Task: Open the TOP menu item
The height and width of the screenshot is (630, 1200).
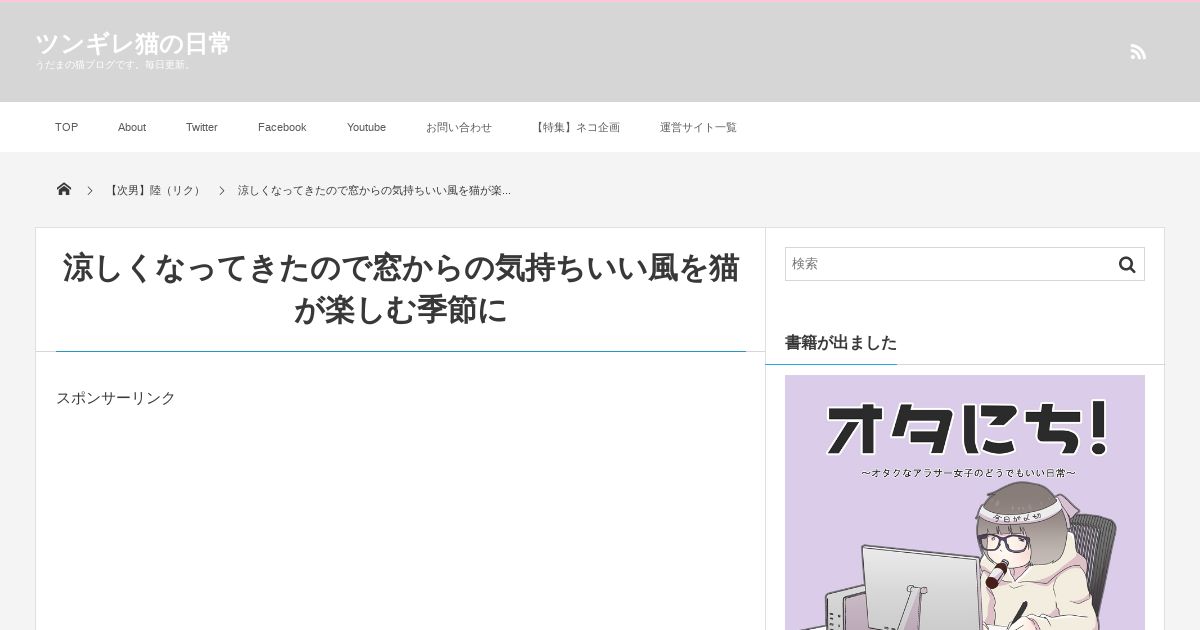Action: (x=66, y=127)
